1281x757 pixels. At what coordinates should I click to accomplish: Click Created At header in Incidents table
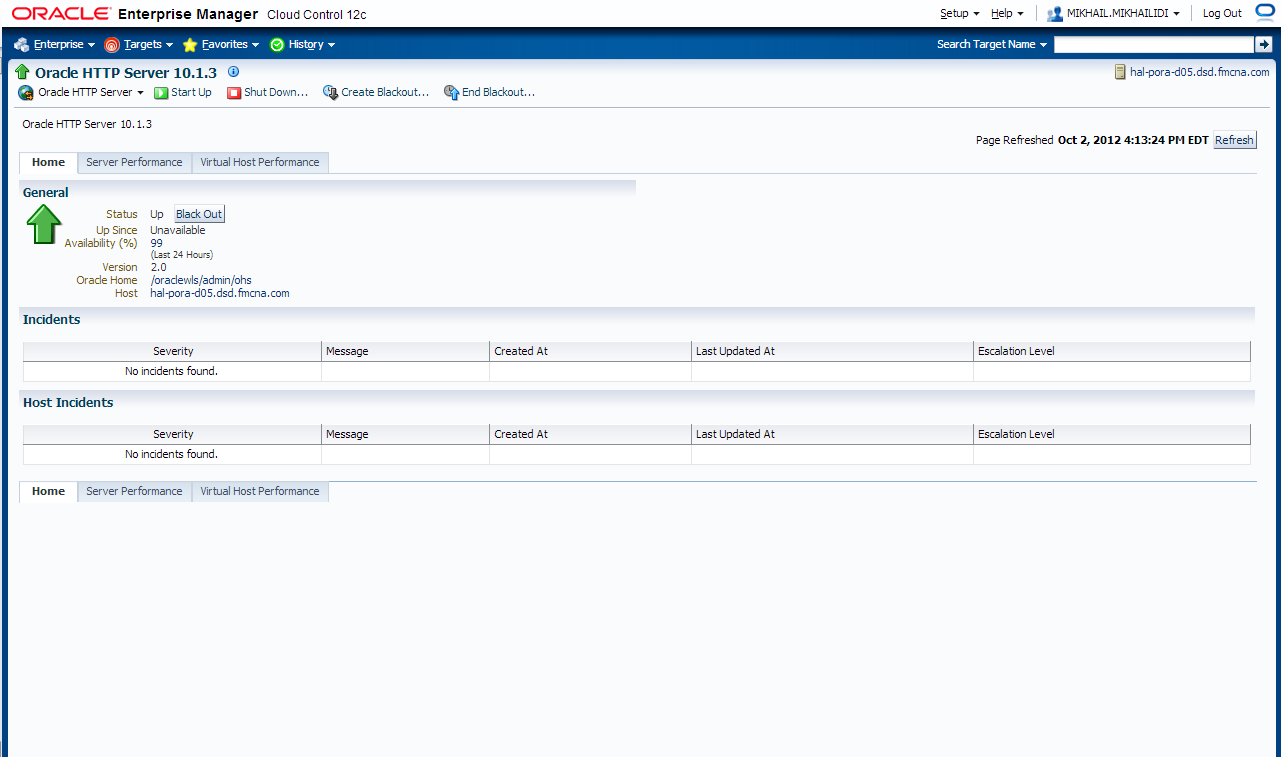(590, 351)
